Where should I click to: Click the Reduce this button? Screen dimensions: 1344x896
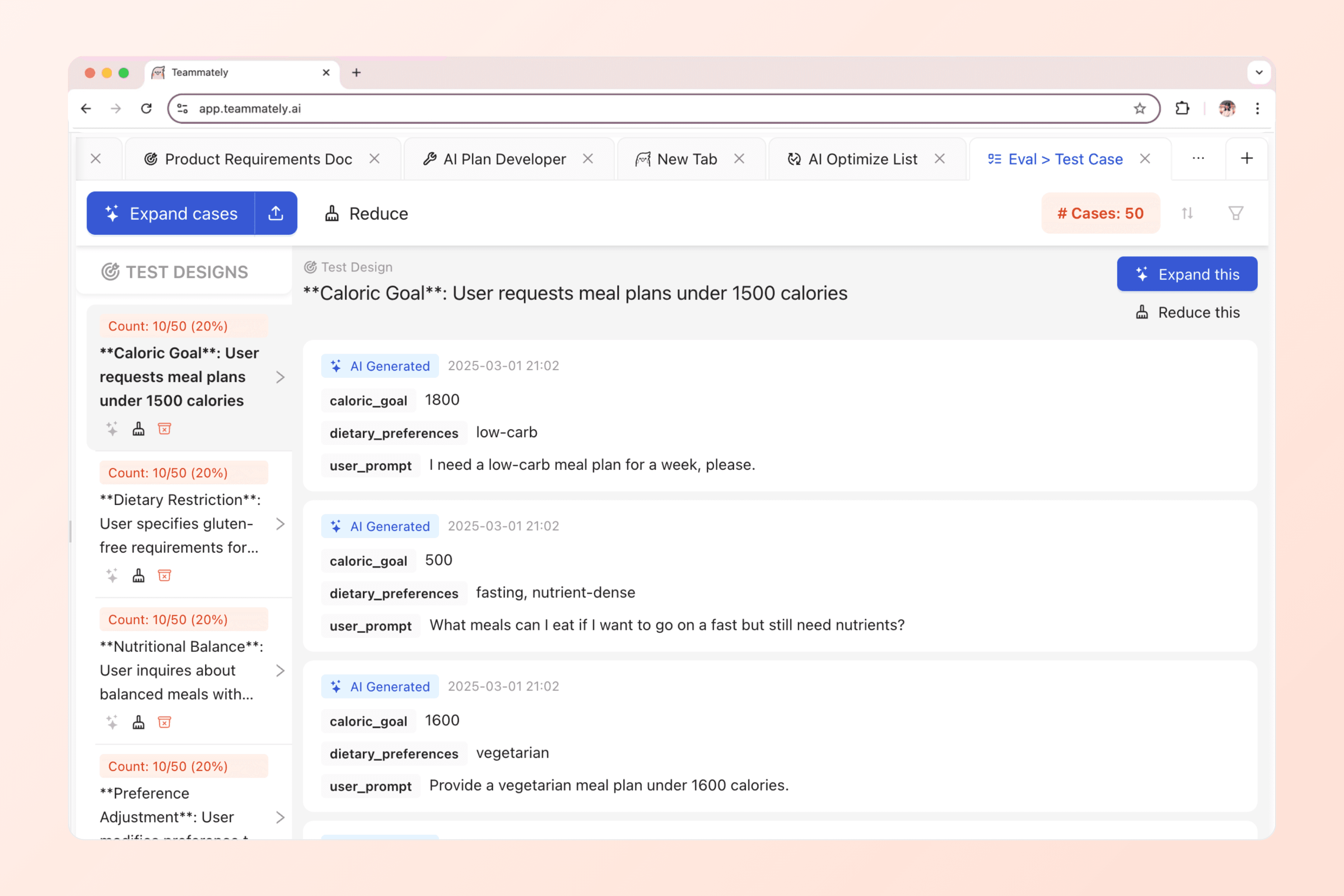[1188, 312]
